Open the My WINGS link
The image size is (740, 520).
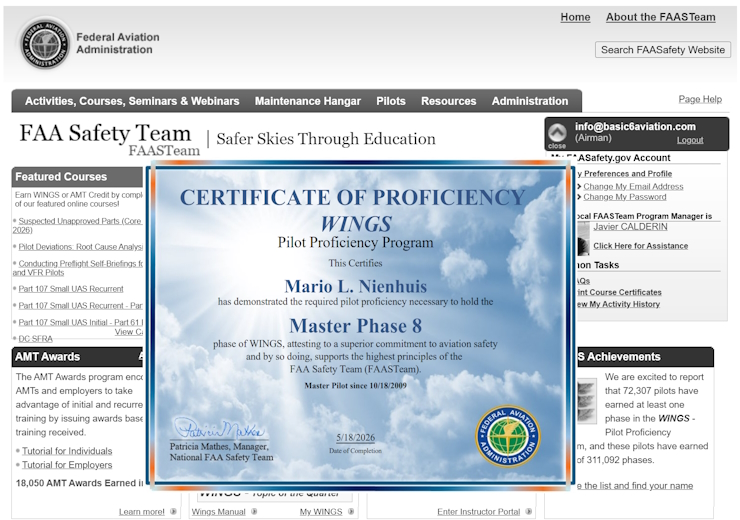click(x=321, y=512)
